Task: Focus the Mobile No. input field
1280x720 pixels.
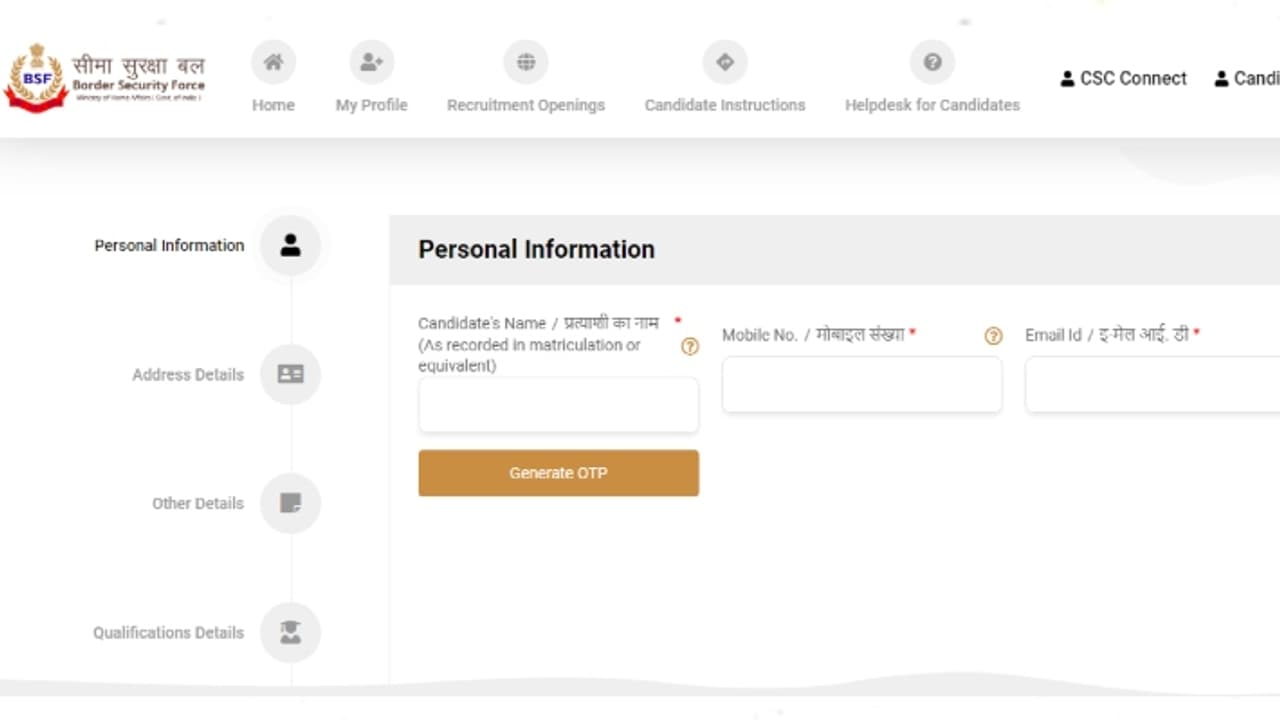Action: click(861, 385)
